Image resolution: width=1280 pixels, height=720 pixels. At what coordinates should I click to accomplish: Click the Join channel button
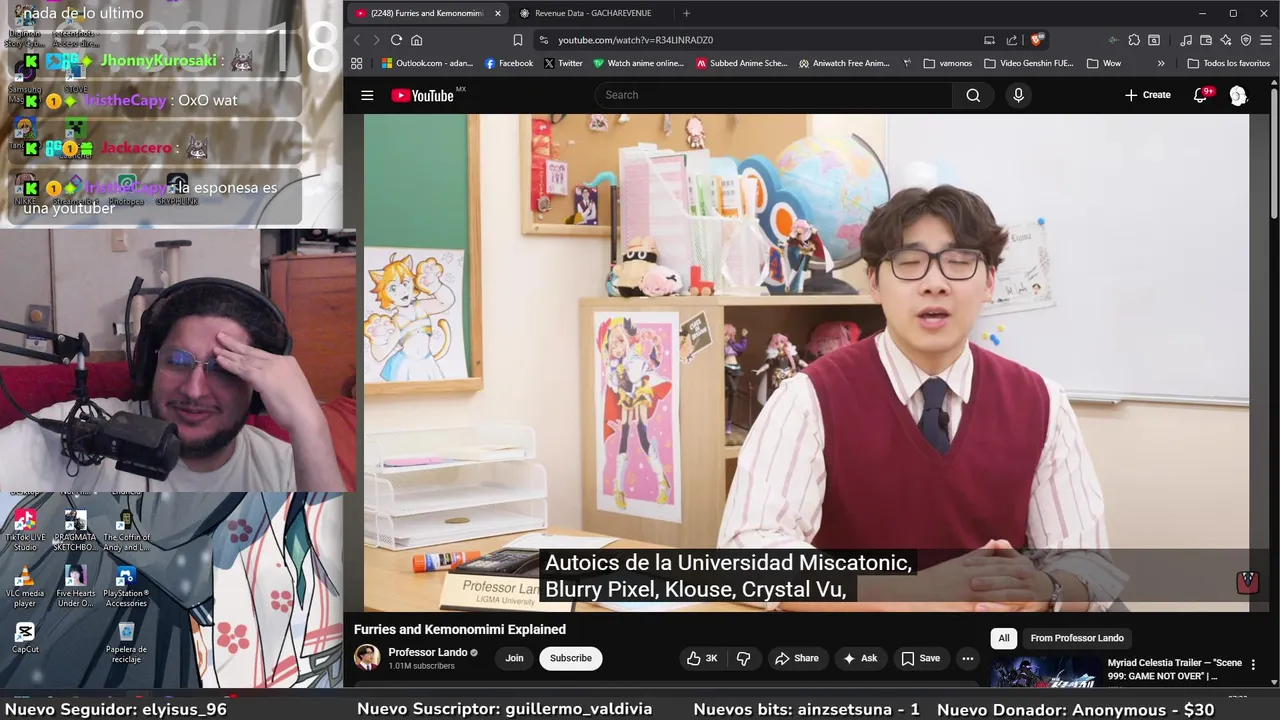click(x=514, y=658)
